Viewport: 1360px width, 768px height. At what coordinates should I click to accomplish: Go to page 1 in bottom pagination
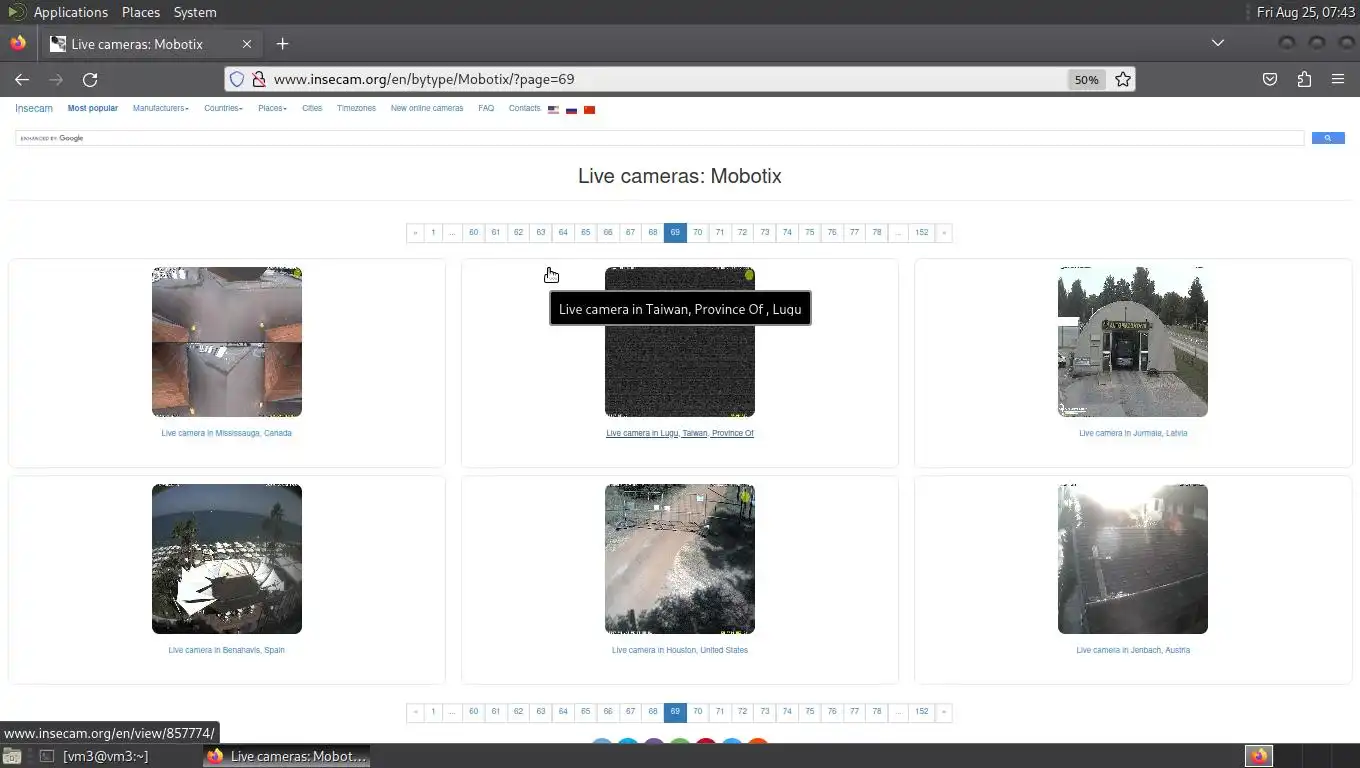433,712
